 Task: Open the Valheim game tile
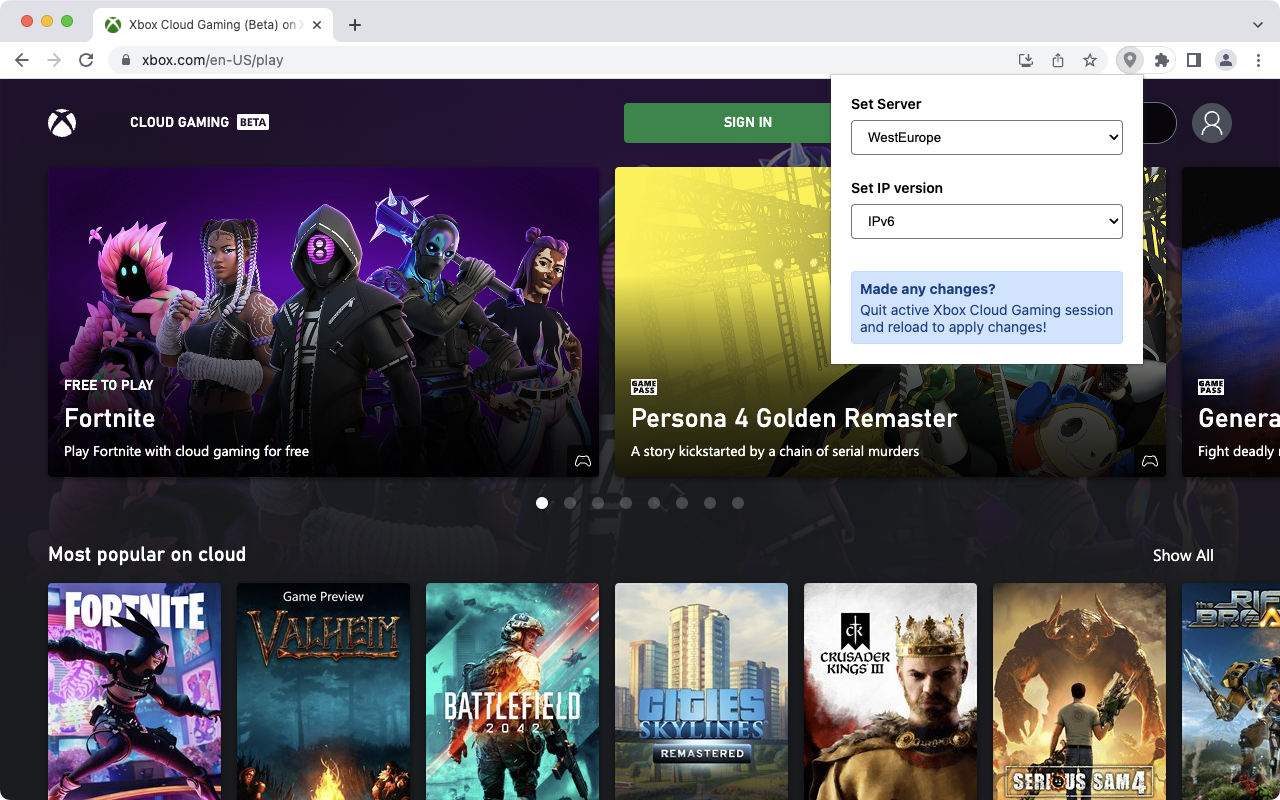point(323,691)
